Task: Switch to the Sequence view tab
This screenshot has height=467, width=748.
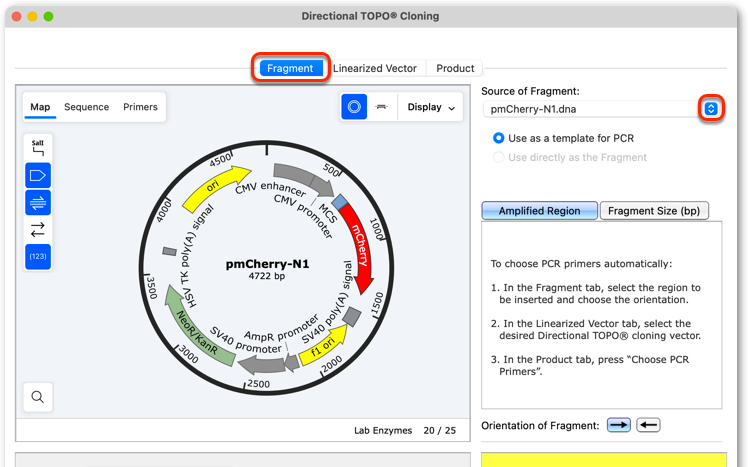Action: 86,107
